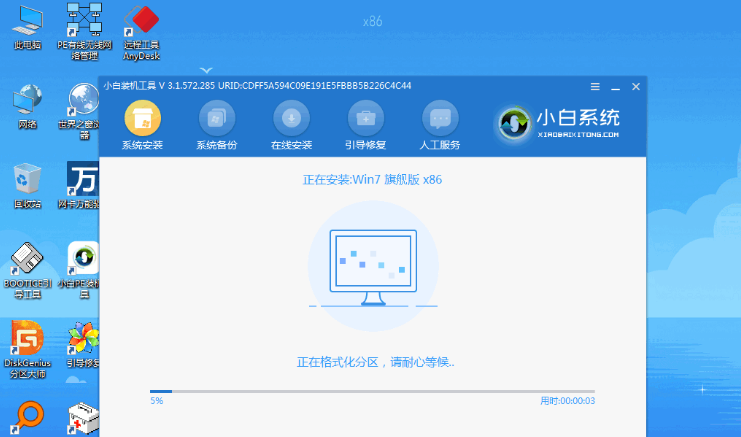Screen dimensions: 741x437
Task: Open the 网络 desktop icon
Action: click(27, 103)
